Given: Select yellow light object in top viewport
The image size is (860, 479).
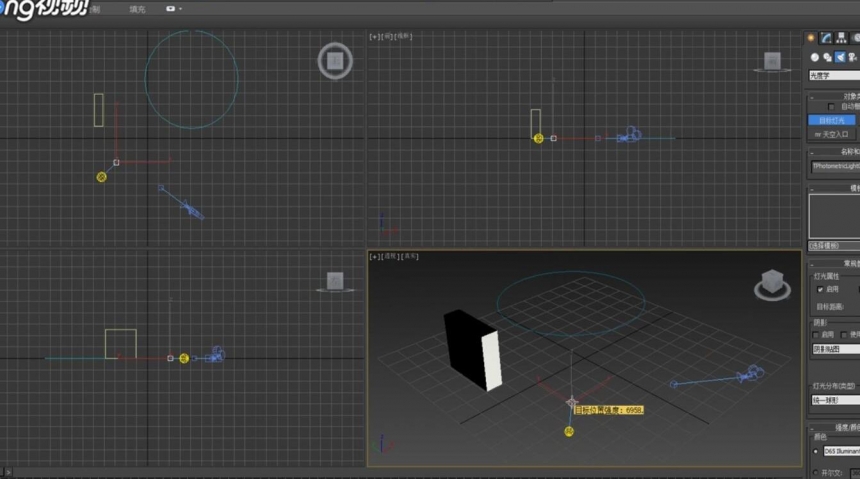Looking at the screenshot, I should [x=101, y=177].
